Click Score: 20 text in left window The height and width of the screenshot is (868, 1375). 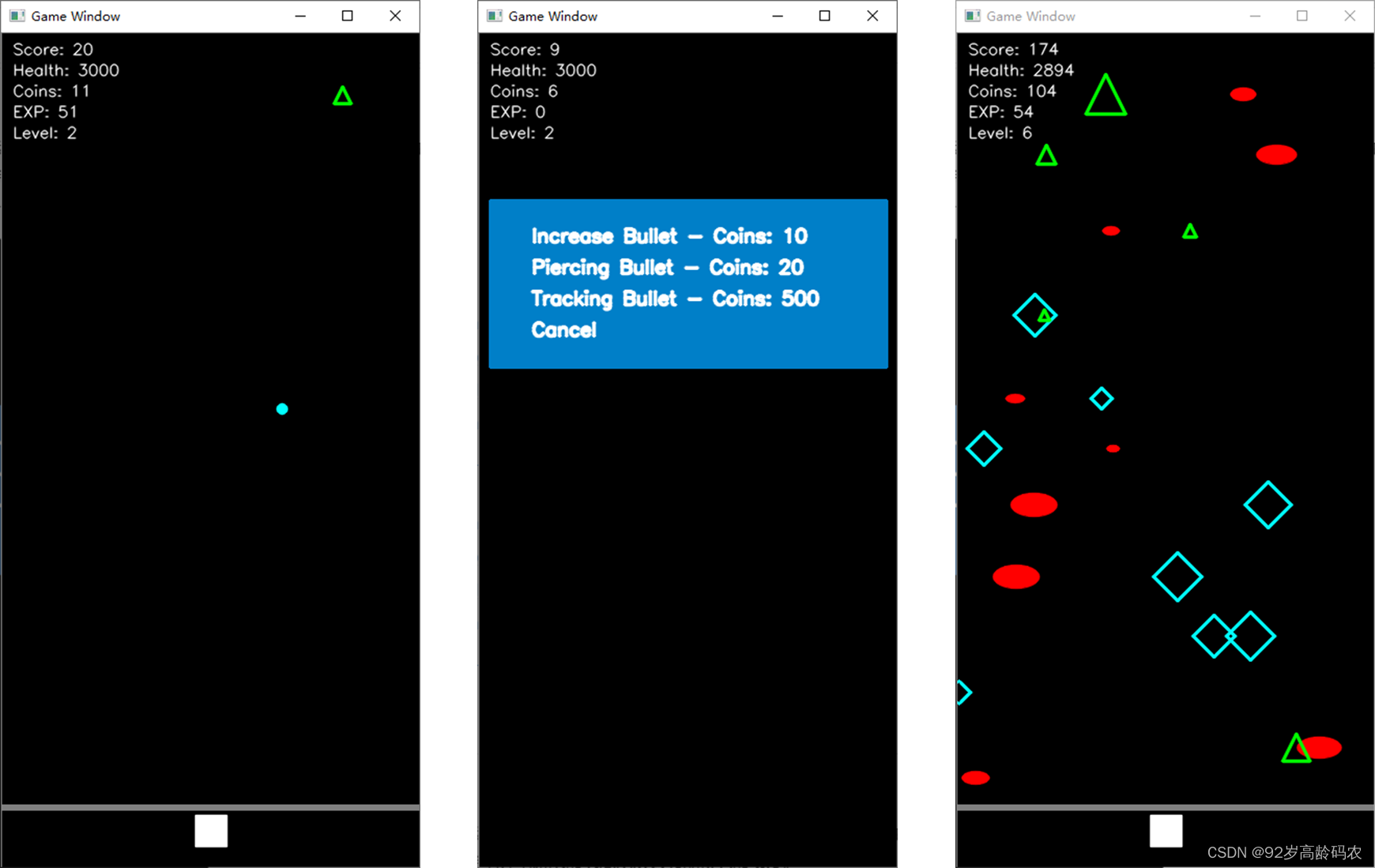click(53, 50)
